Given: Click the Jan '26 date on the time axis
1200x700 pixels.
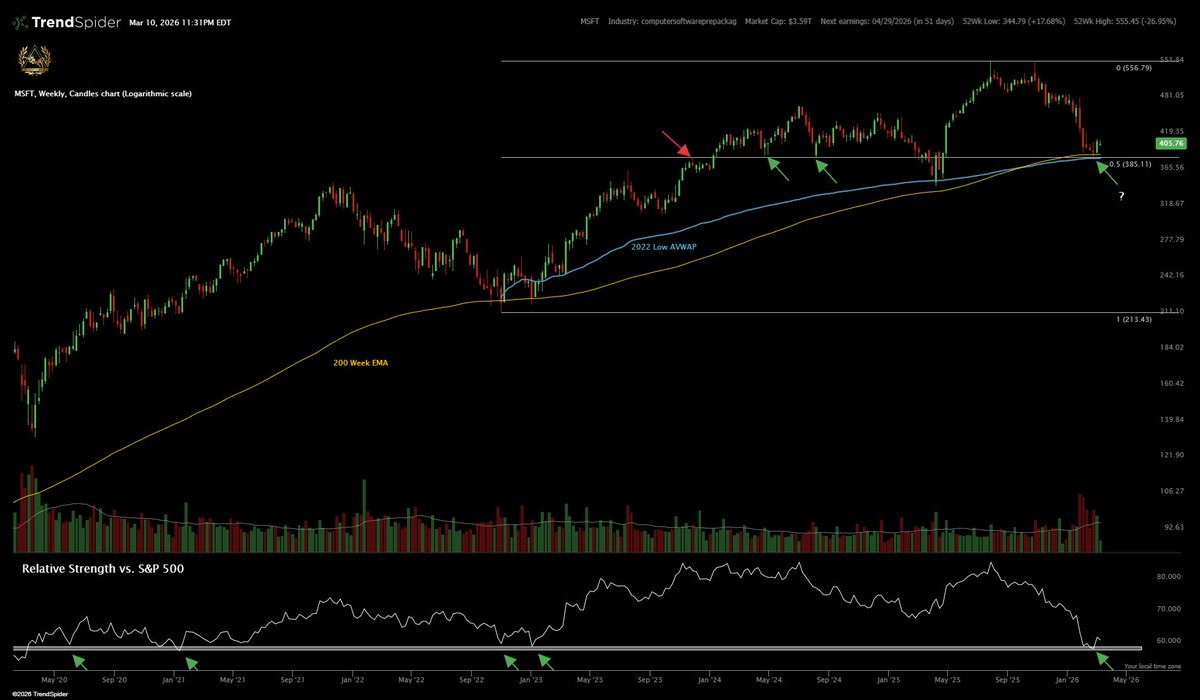Looking at the screenshot, I should click(x=1067, y=679).
